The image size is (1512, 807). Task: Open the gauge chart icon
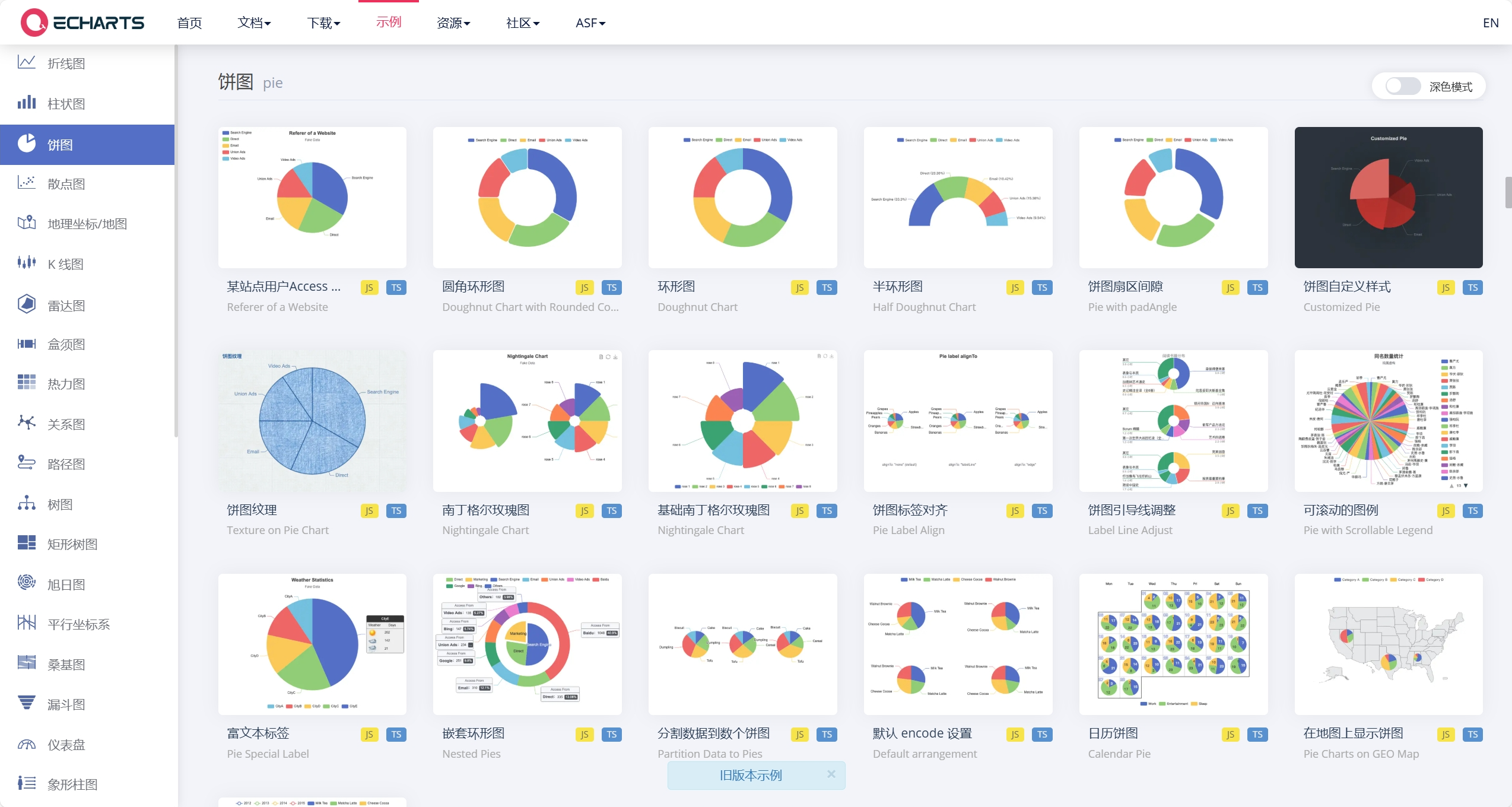click(27, 744)
